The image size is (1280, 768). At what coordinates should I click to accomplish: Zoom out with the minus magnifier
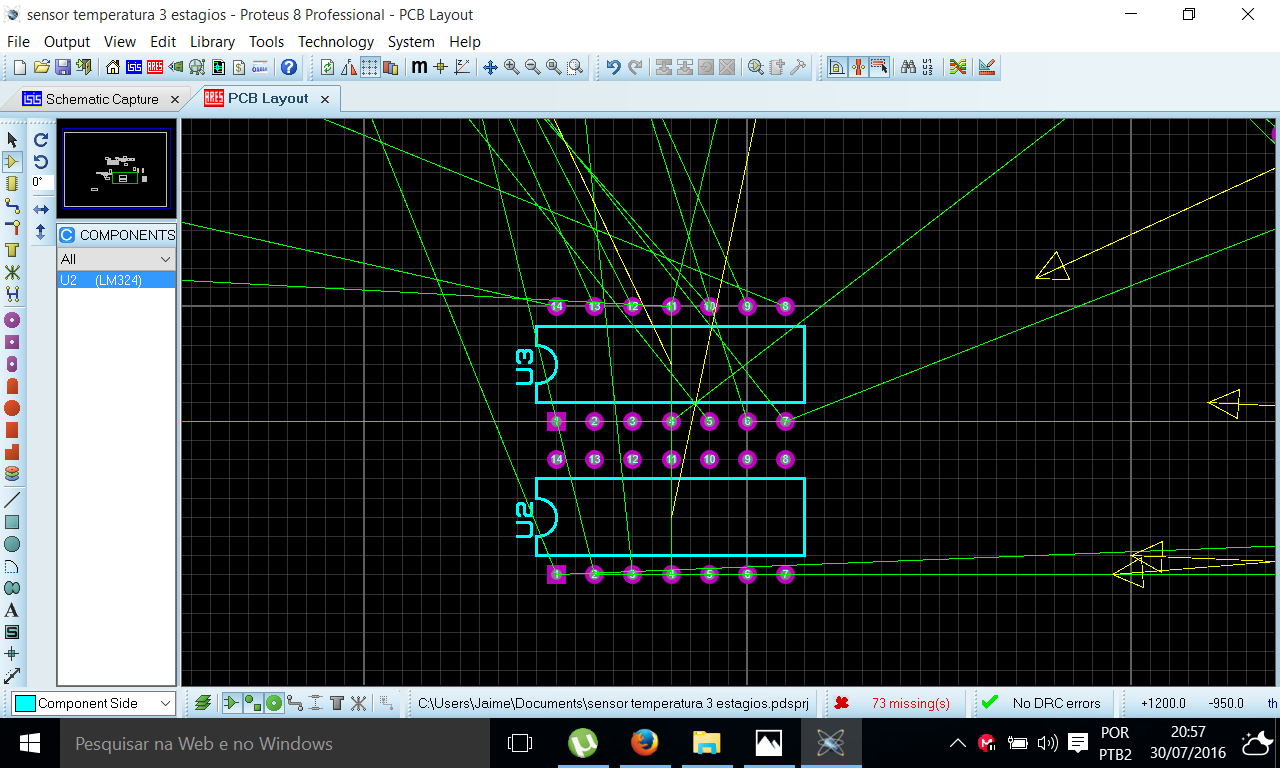532,67
